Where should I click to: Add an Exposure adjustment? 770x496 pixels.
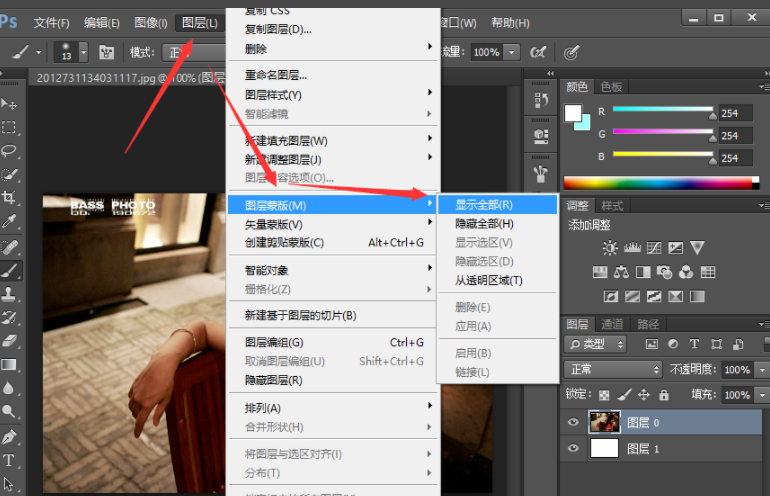(x=675, y=248)
